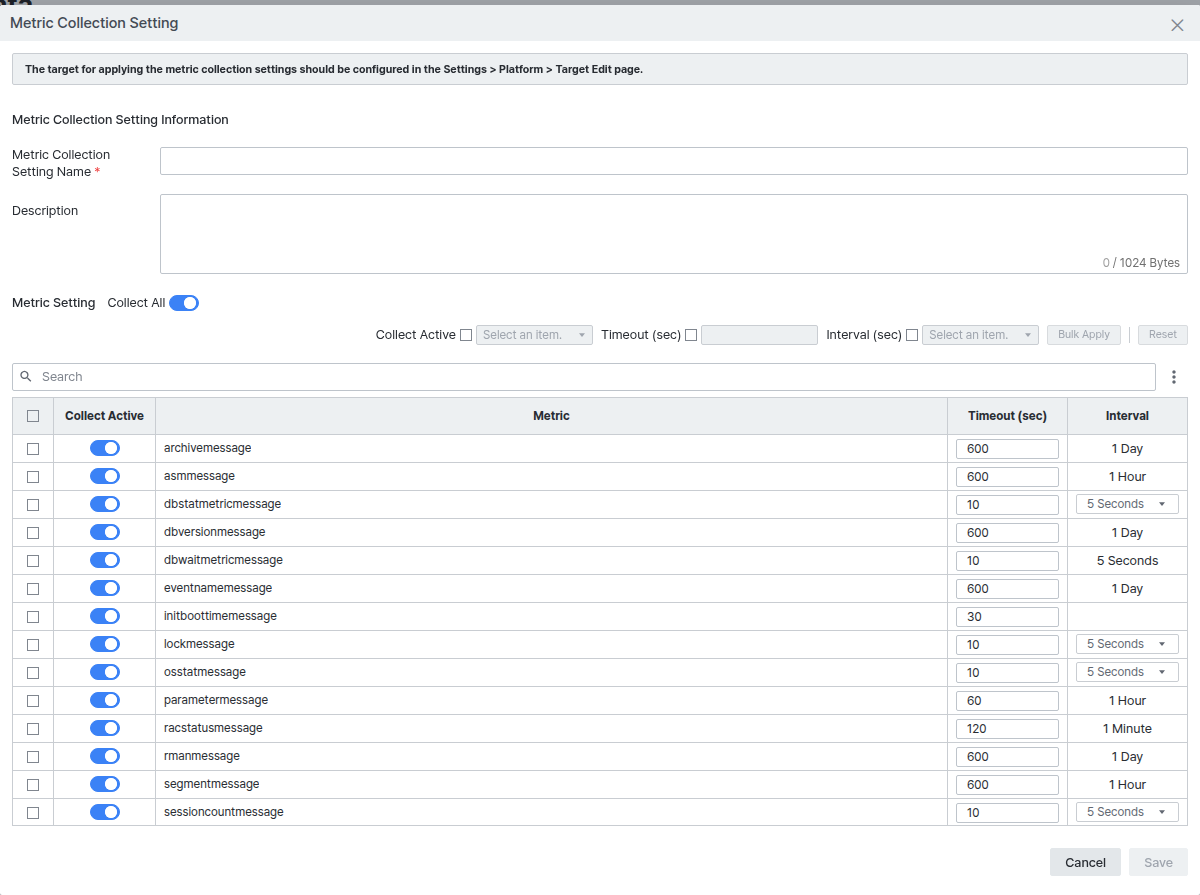Screen dimensions: 1200x895
Task: Click the rmanmessage 1 Day interval
Action: point(1127,757)
